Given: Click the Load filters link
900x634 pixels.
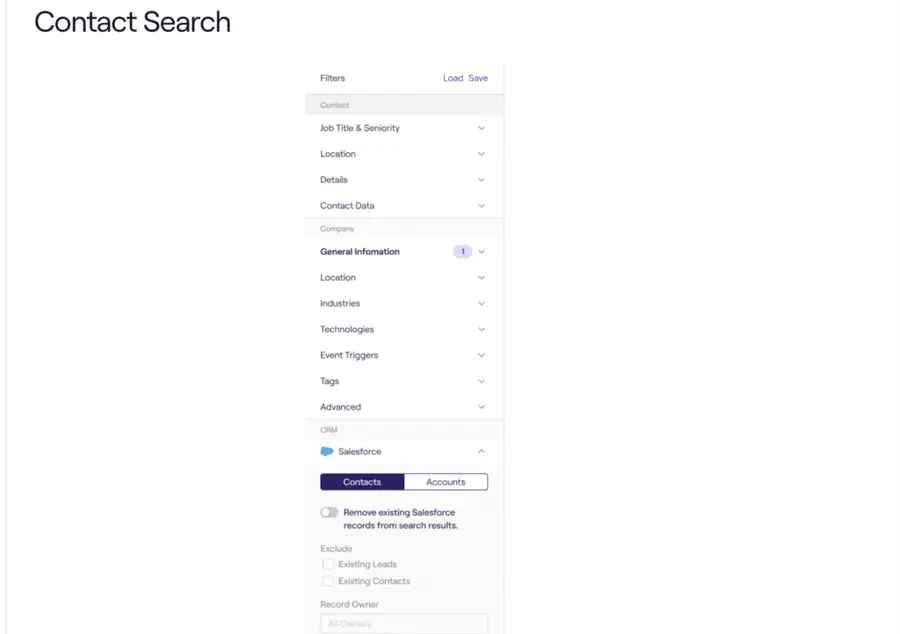Looking at the screenshot, I should click(453, 78).
